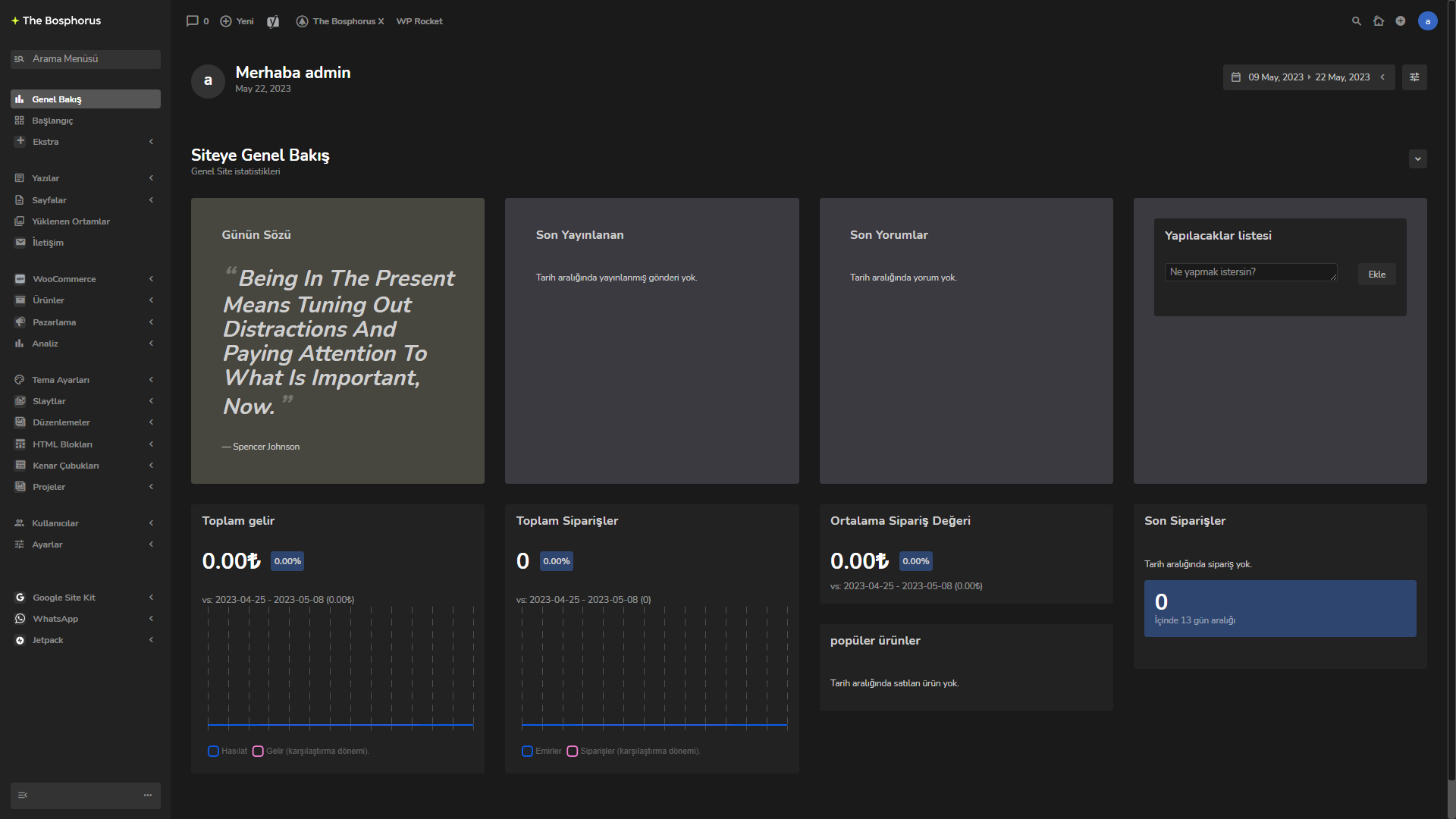Viewport: 1456px width, 819px height.
Task: Click the Analiz bar chart icon
Action: [x=20, y=344]
